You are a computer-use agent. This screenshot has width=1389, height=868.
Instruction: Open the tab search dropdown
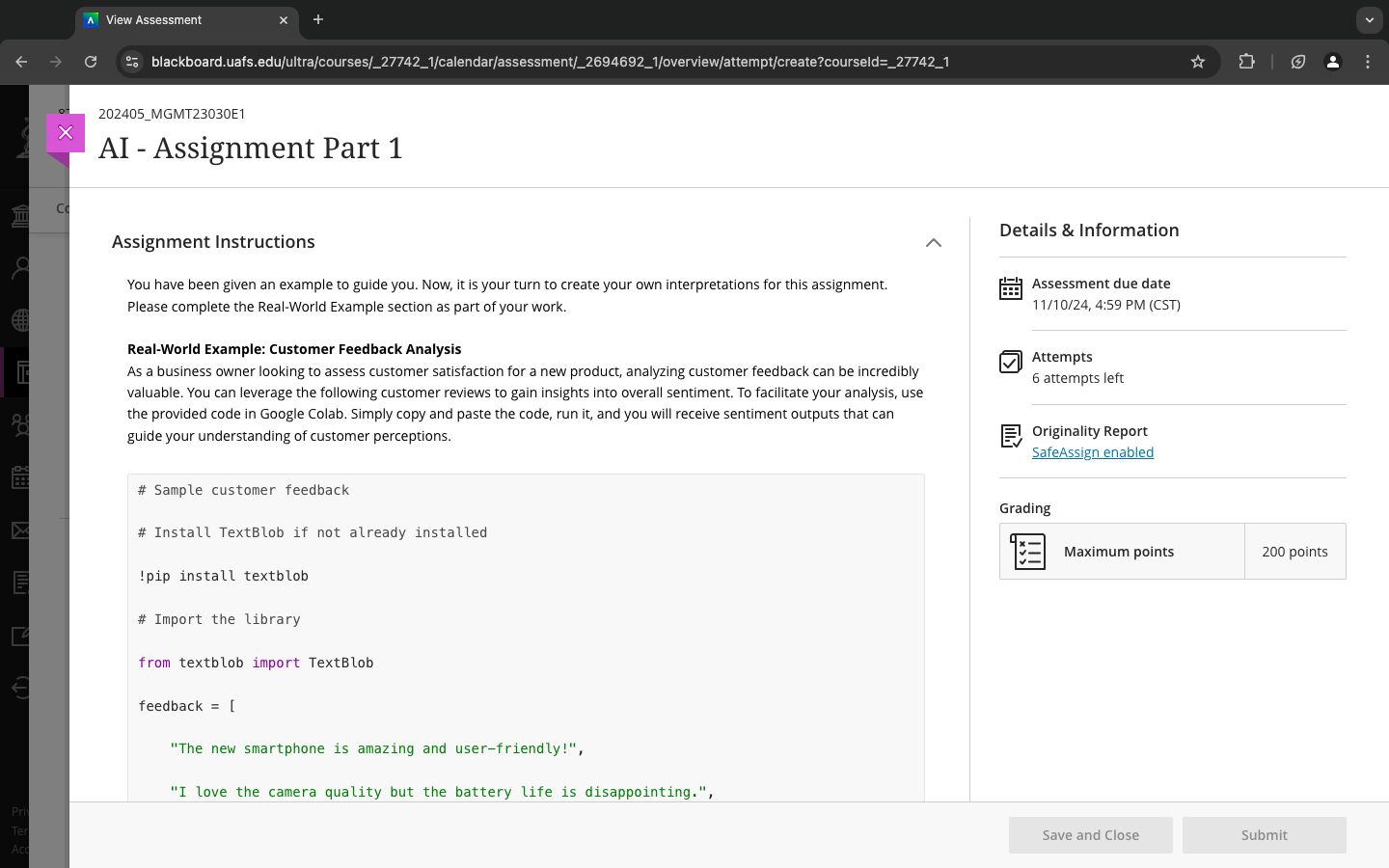tap(1369, 19)
